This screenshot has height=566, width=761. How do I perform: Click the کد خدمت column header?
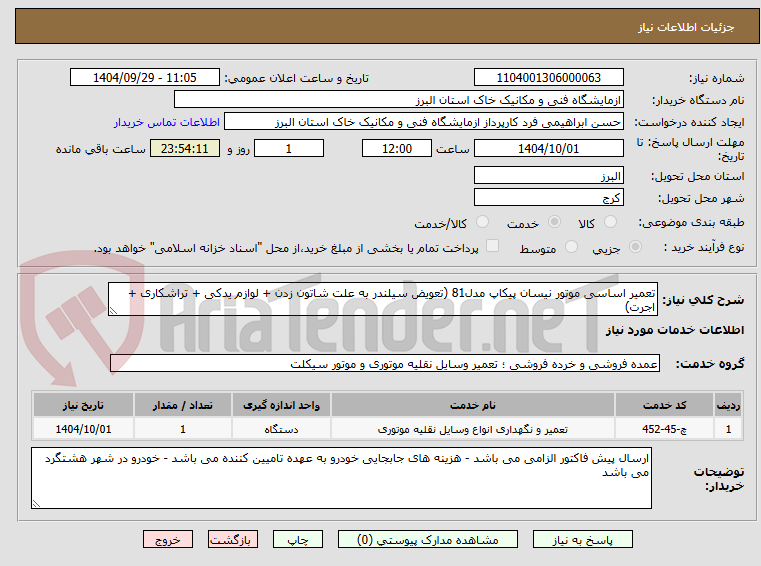[664, 405]
